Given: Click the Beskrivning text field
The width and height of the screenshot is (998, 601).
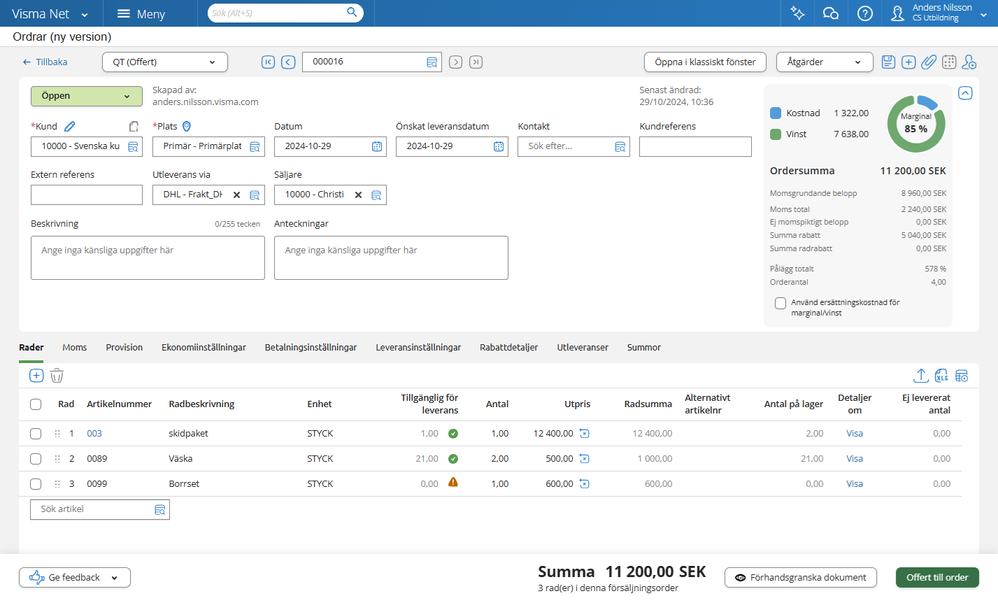Looking at the screenshot, I should coord(148,257).
